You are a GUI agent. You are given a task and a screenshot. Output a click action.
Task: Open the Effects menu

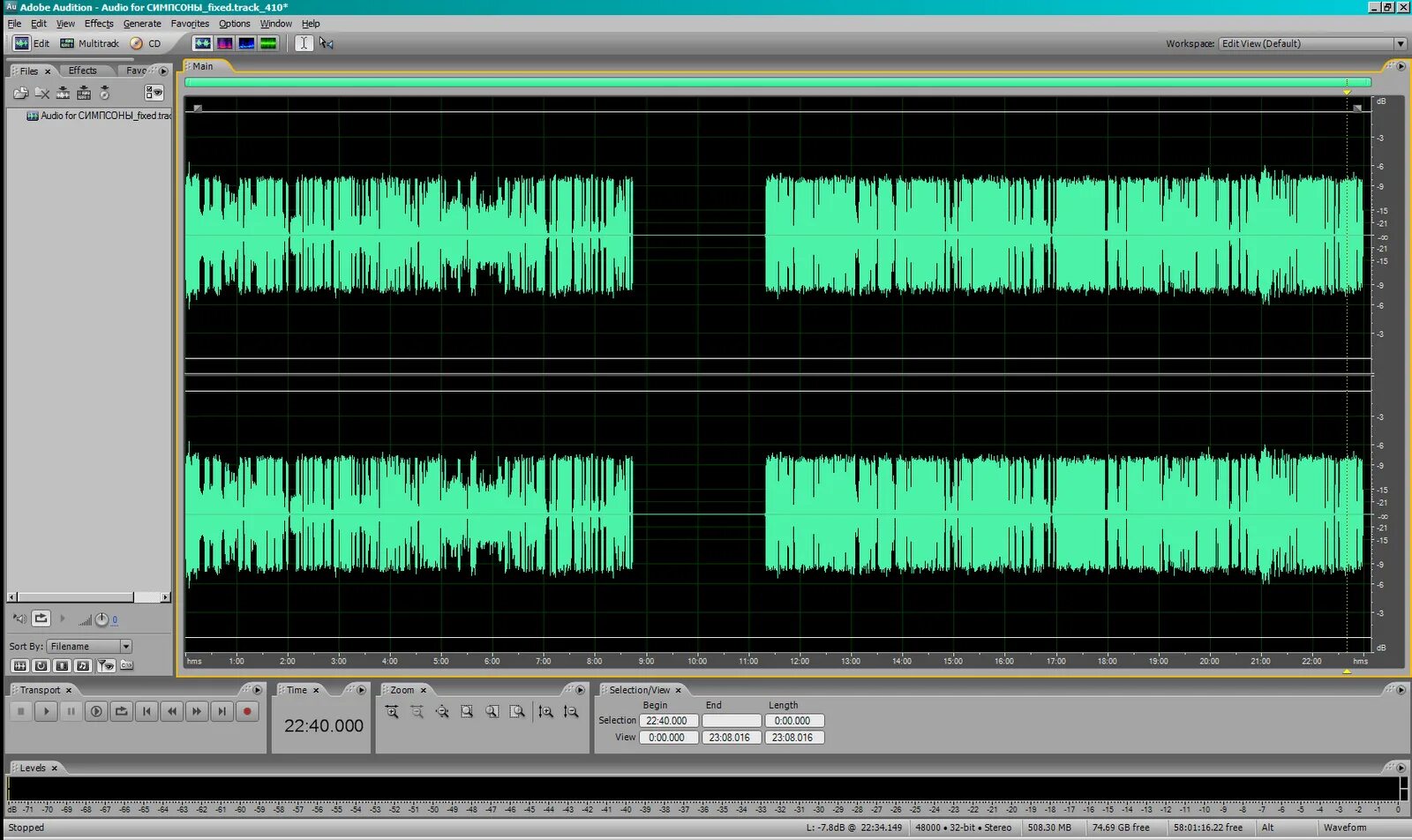pyautogui.click(x=99, y=24)
